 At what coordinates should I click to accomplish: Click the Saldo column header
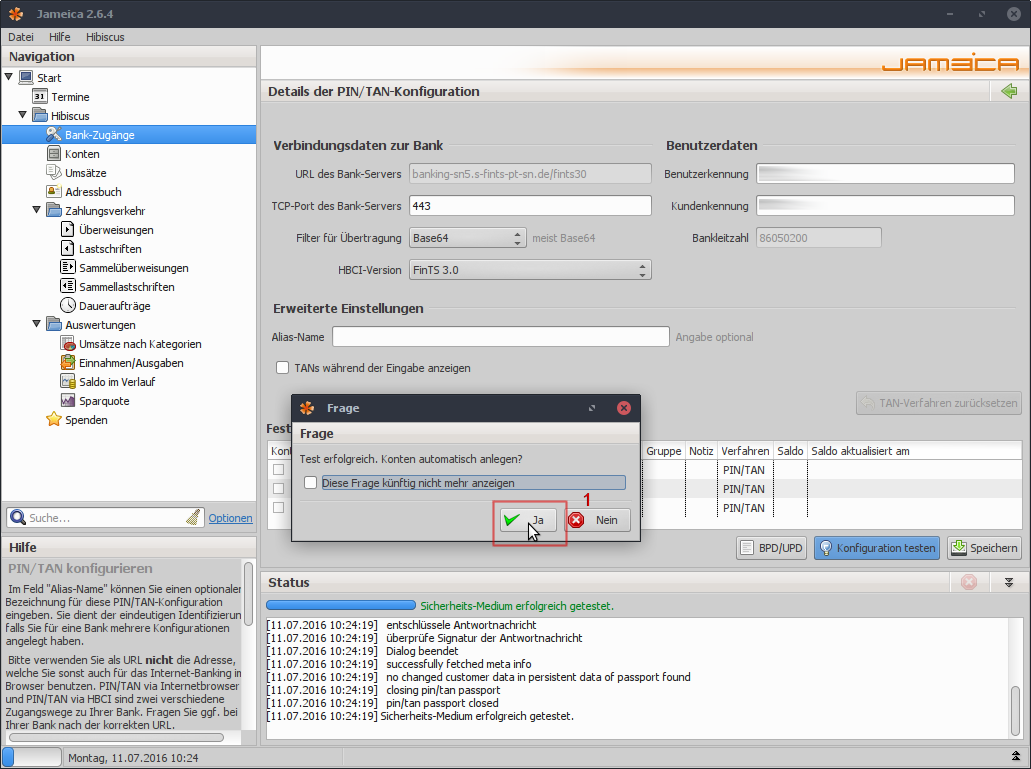790,451
